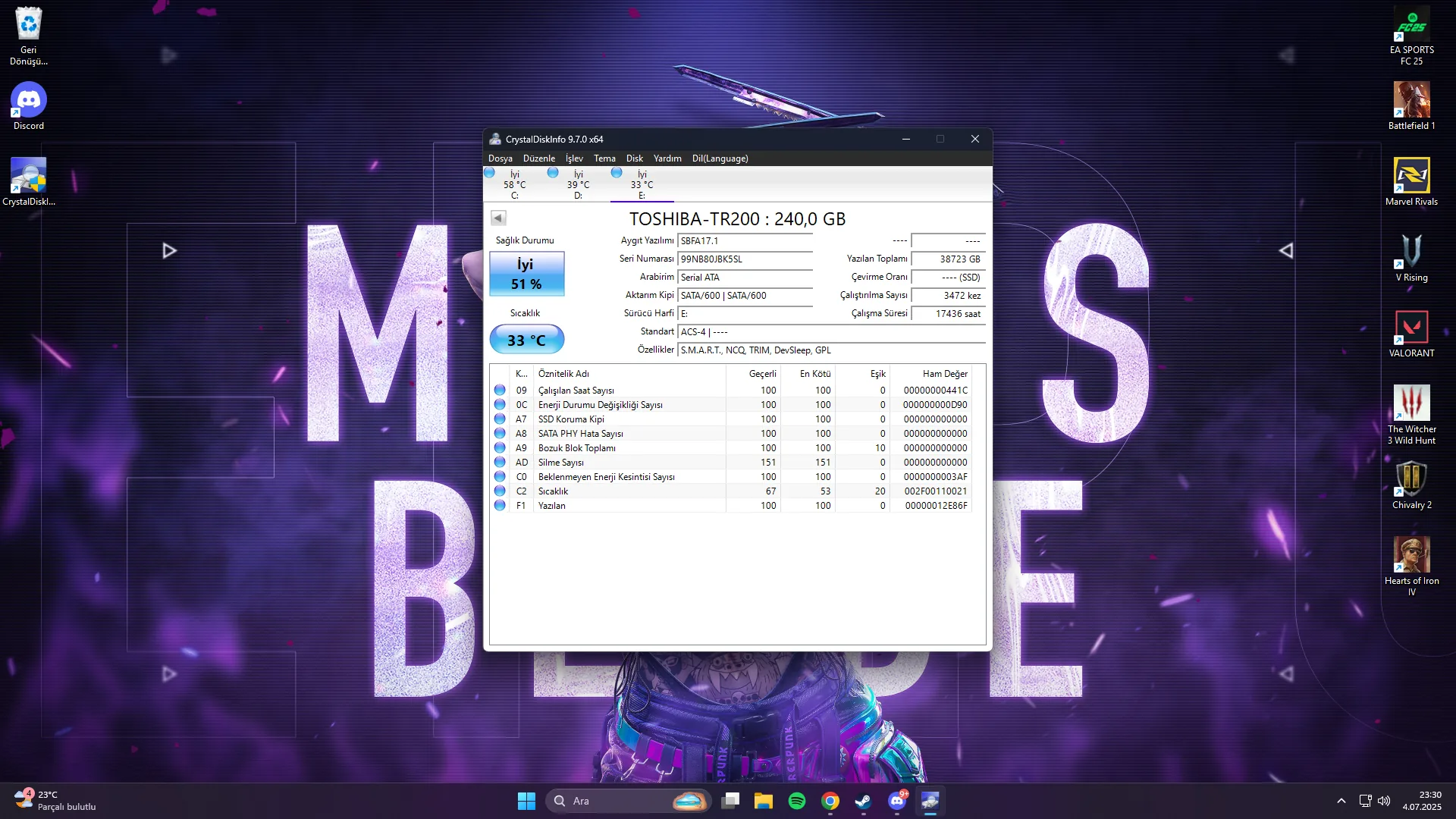Sort by Ham Değer column header
This screenshot has height=819, width=1456.
tap(930, 374)
